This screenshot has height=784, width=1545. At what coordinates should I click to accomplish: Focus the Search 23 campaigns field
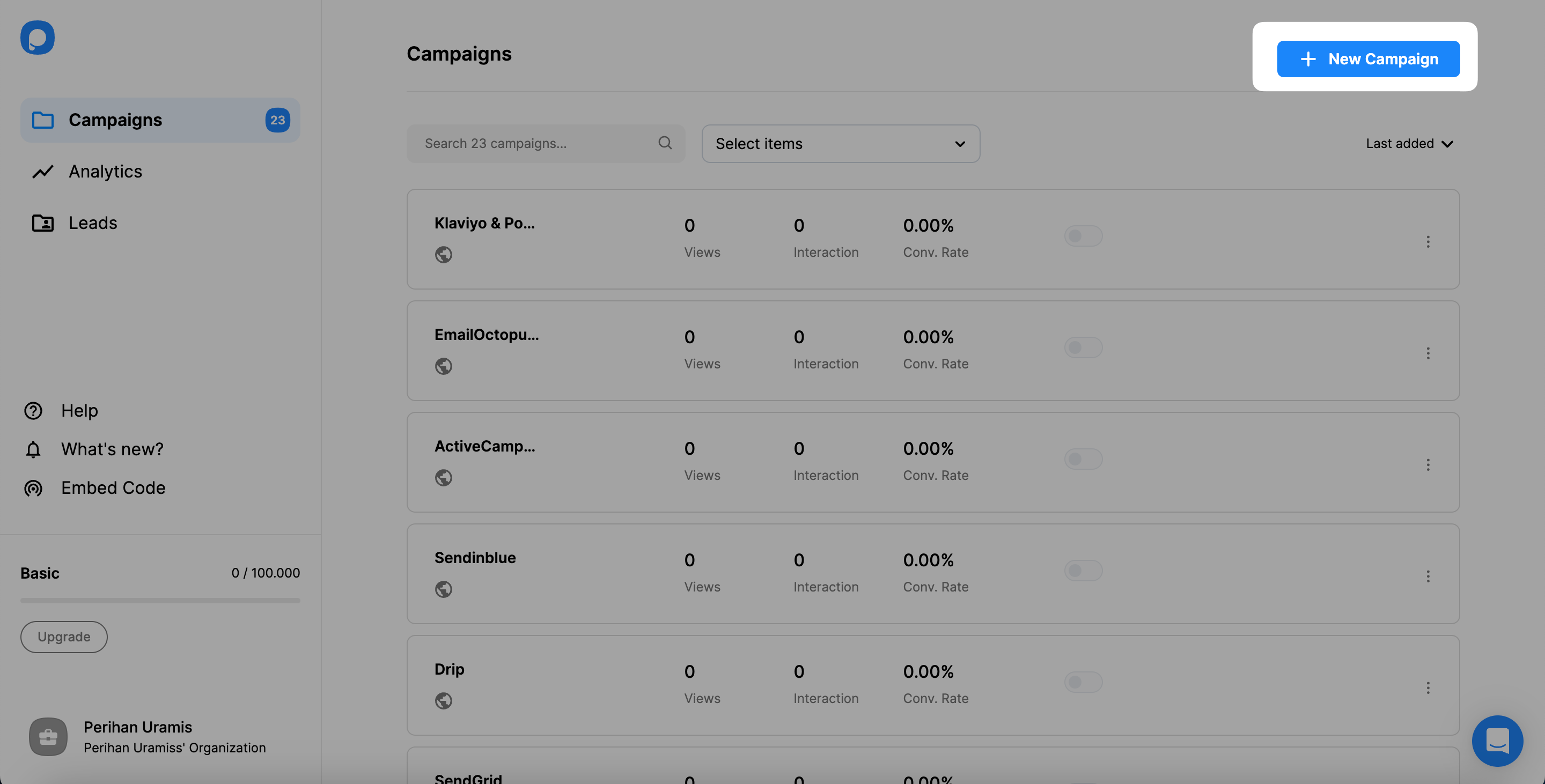[534, 144]
